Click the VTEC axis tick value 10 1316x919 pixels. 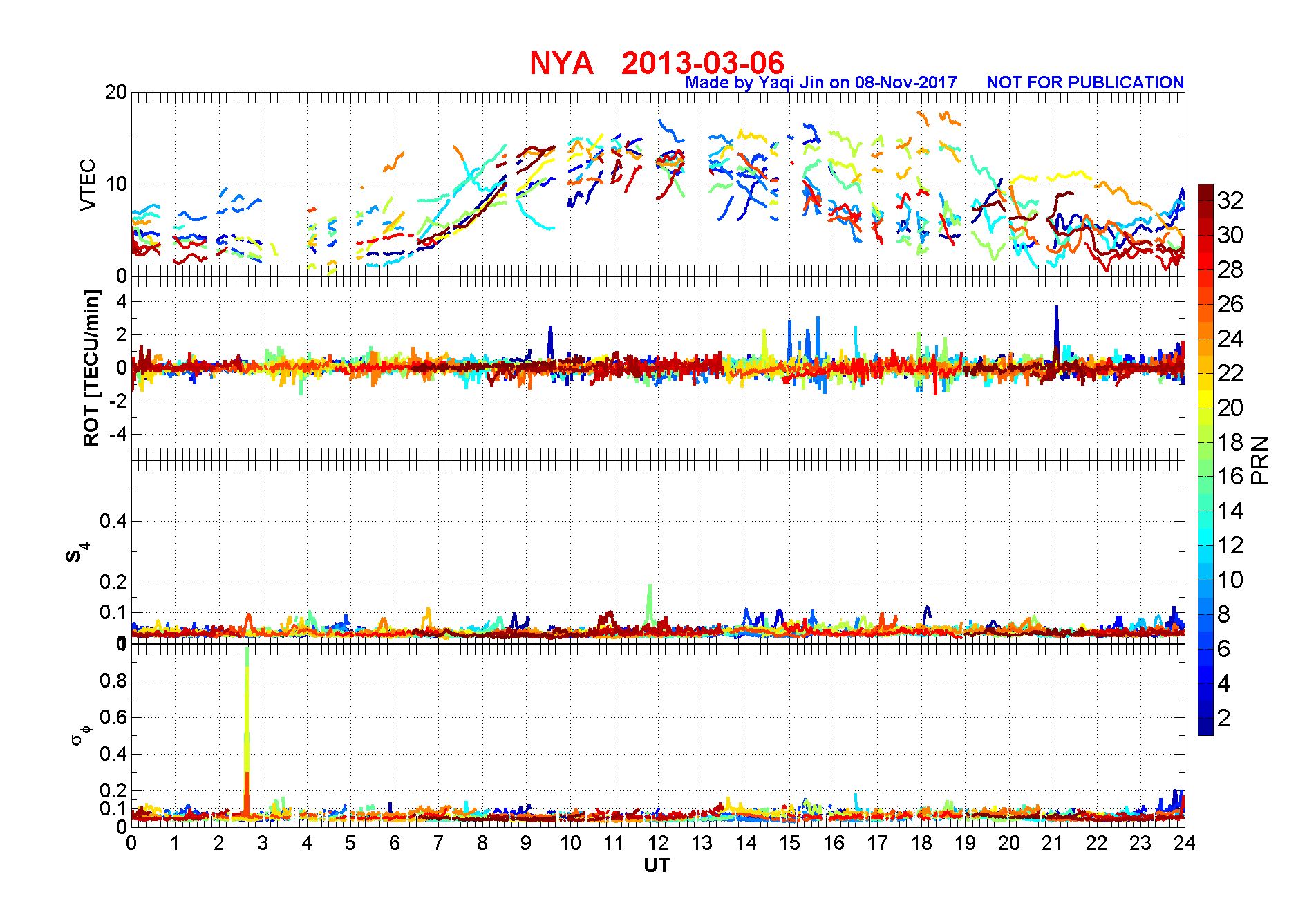pos(116,184)
